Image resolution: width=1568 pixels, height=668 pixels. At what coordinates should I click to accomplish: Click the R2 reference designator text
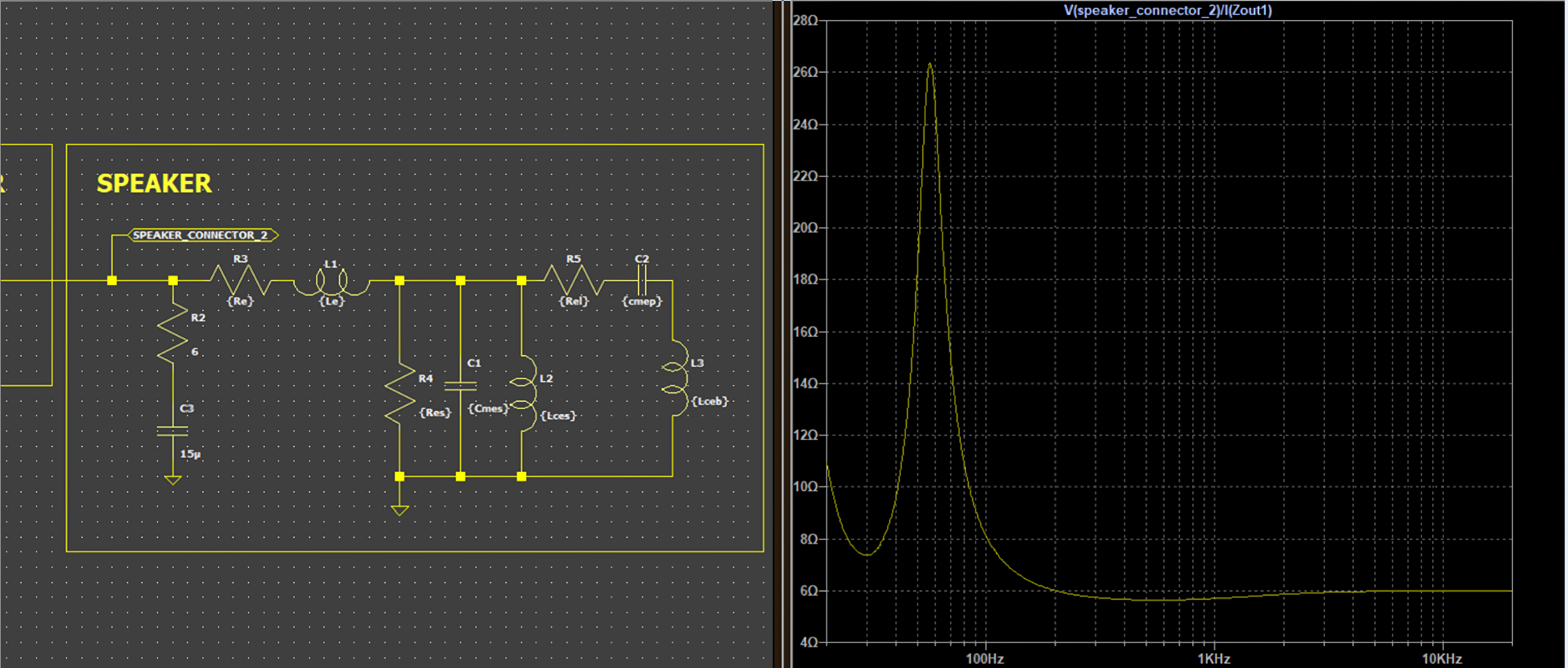point(198,317)
